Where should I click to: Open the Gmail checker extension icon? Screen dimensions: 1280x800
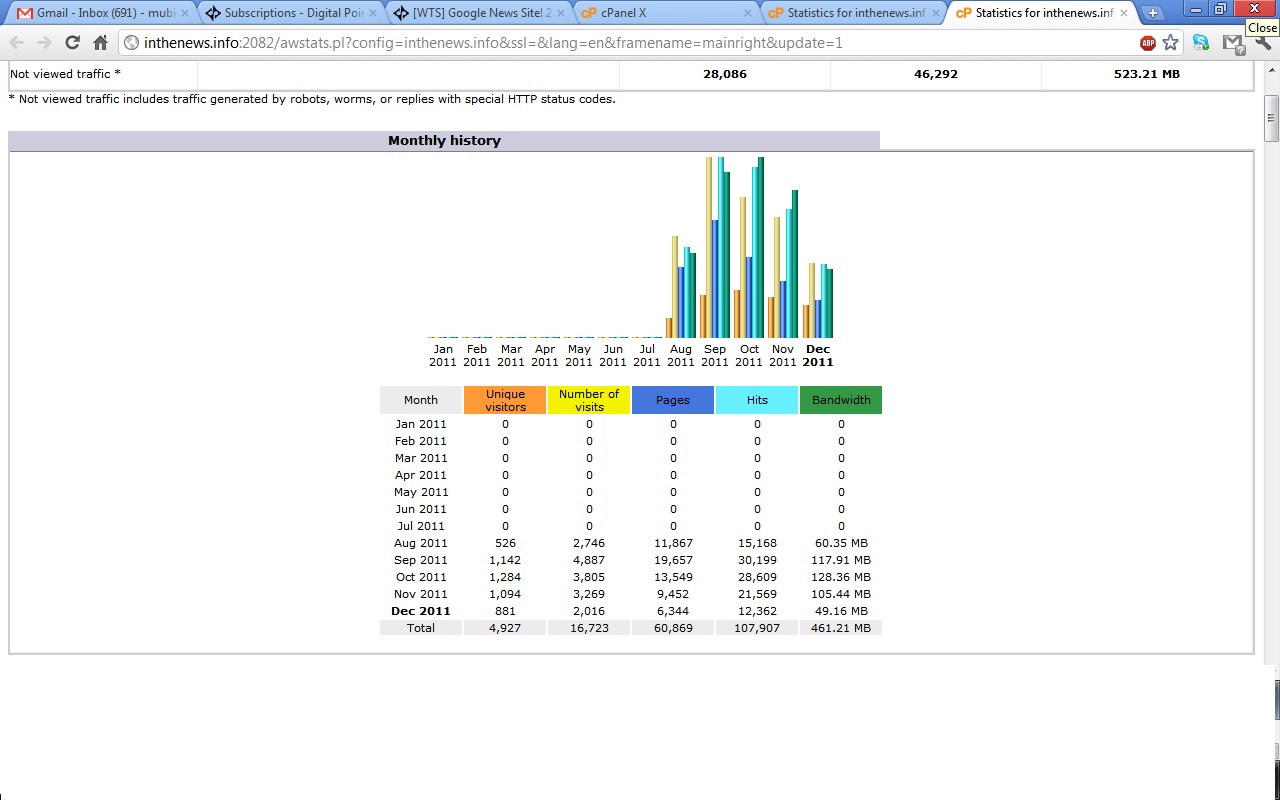[1233, 43]
